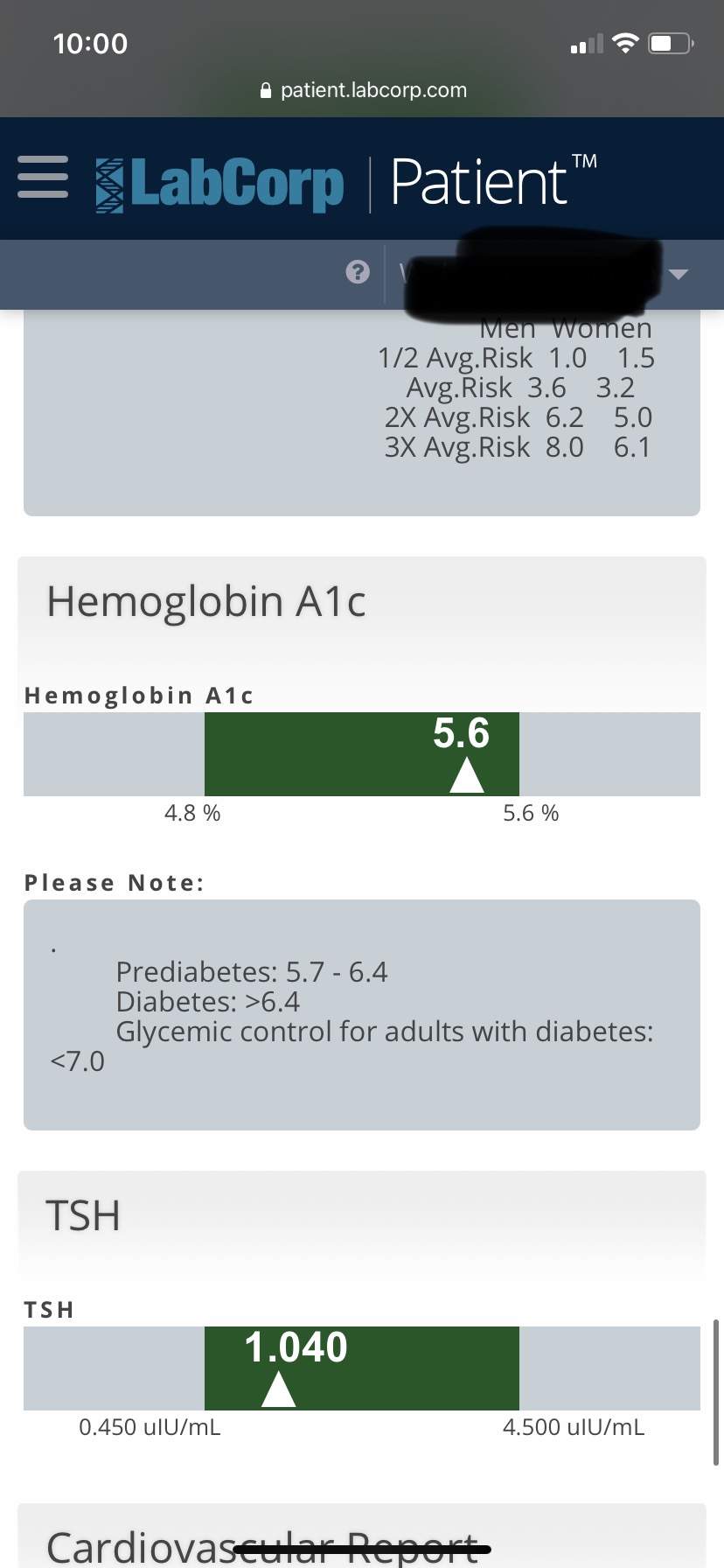The height and width of the screenshot is (1568, 724).
Task: Click the Hemoglobin A1c section header
Action: [x=206, y=602]
